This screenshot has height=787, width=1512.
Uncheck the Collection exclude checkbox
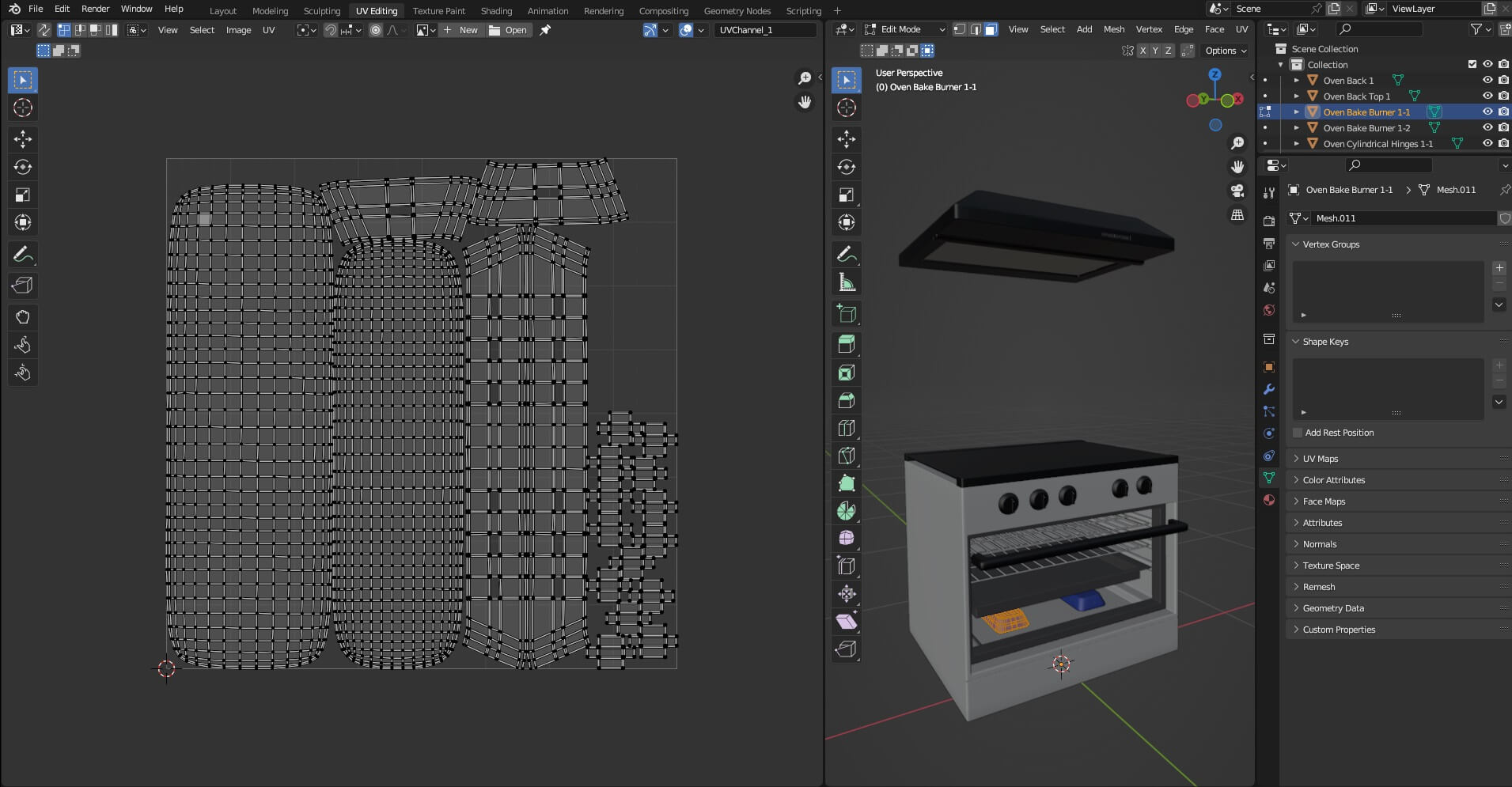point(1472,64)
